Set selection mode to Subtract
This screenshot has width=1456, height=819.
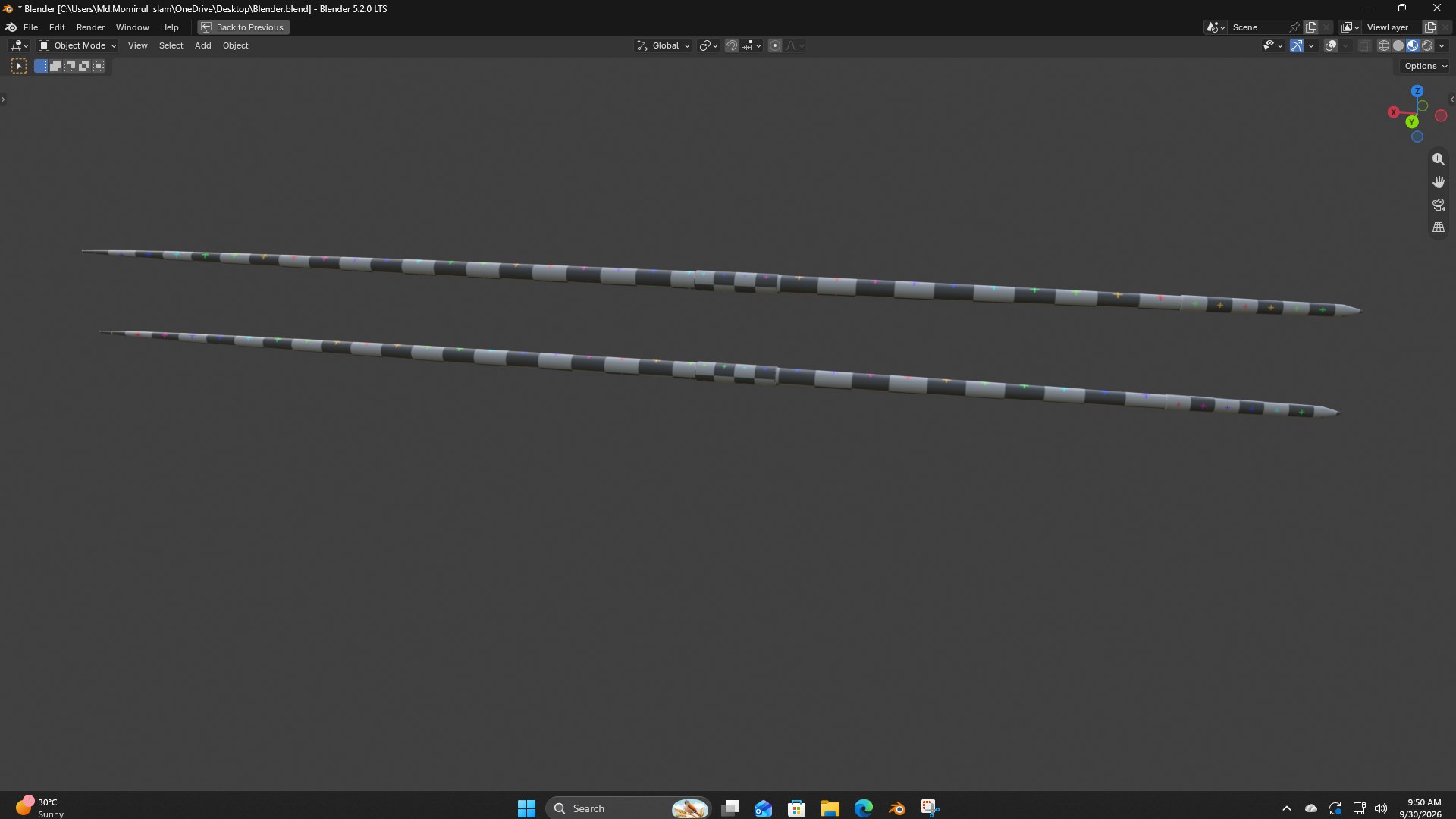[70, 66]
